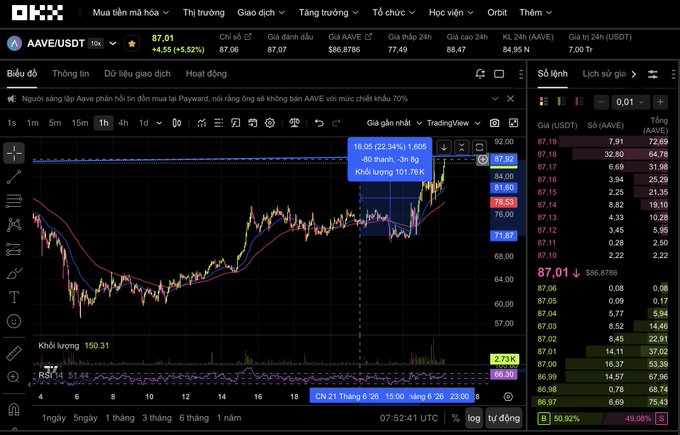Image resolution: width=680 pixels, height=435 pixels.
Task: Switch to Dữ liệu giao dịch tab
Action: click(x=137, y=74)
